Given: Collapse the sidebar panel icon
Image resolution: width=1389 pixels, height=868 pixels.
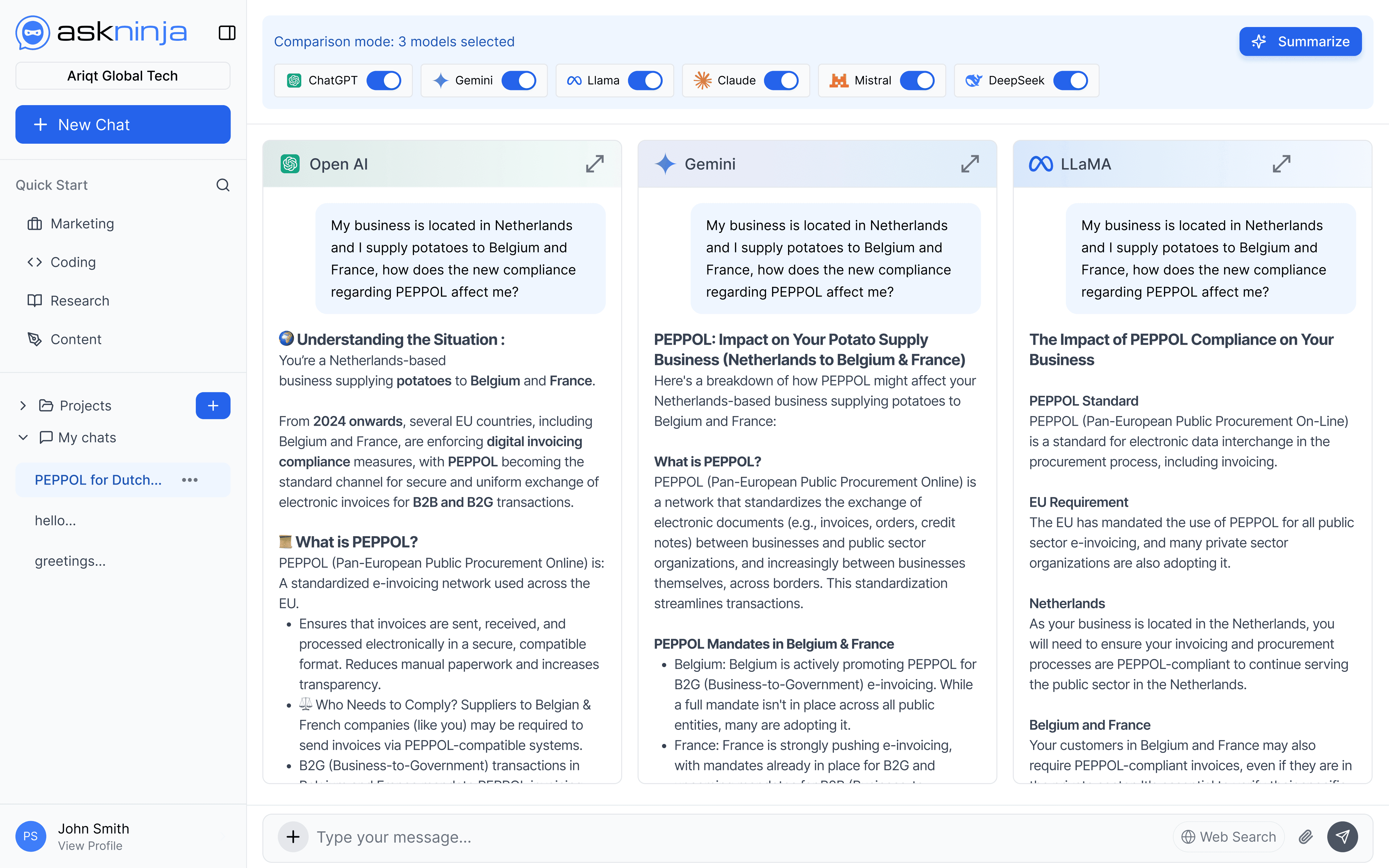Looking at the screenshot, I should coord(227,33).
